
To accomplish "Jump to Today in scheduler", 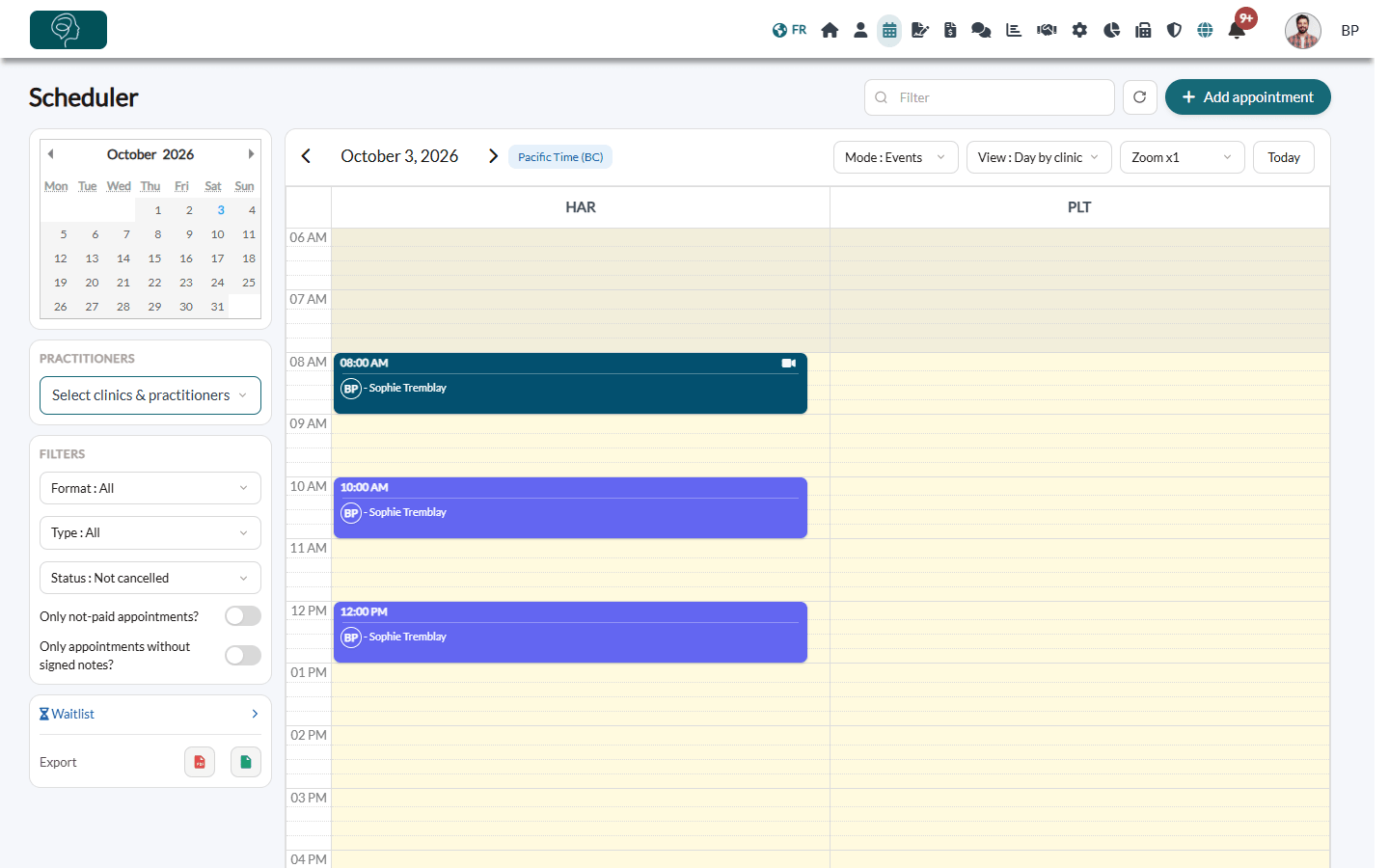I will 1284,157.
